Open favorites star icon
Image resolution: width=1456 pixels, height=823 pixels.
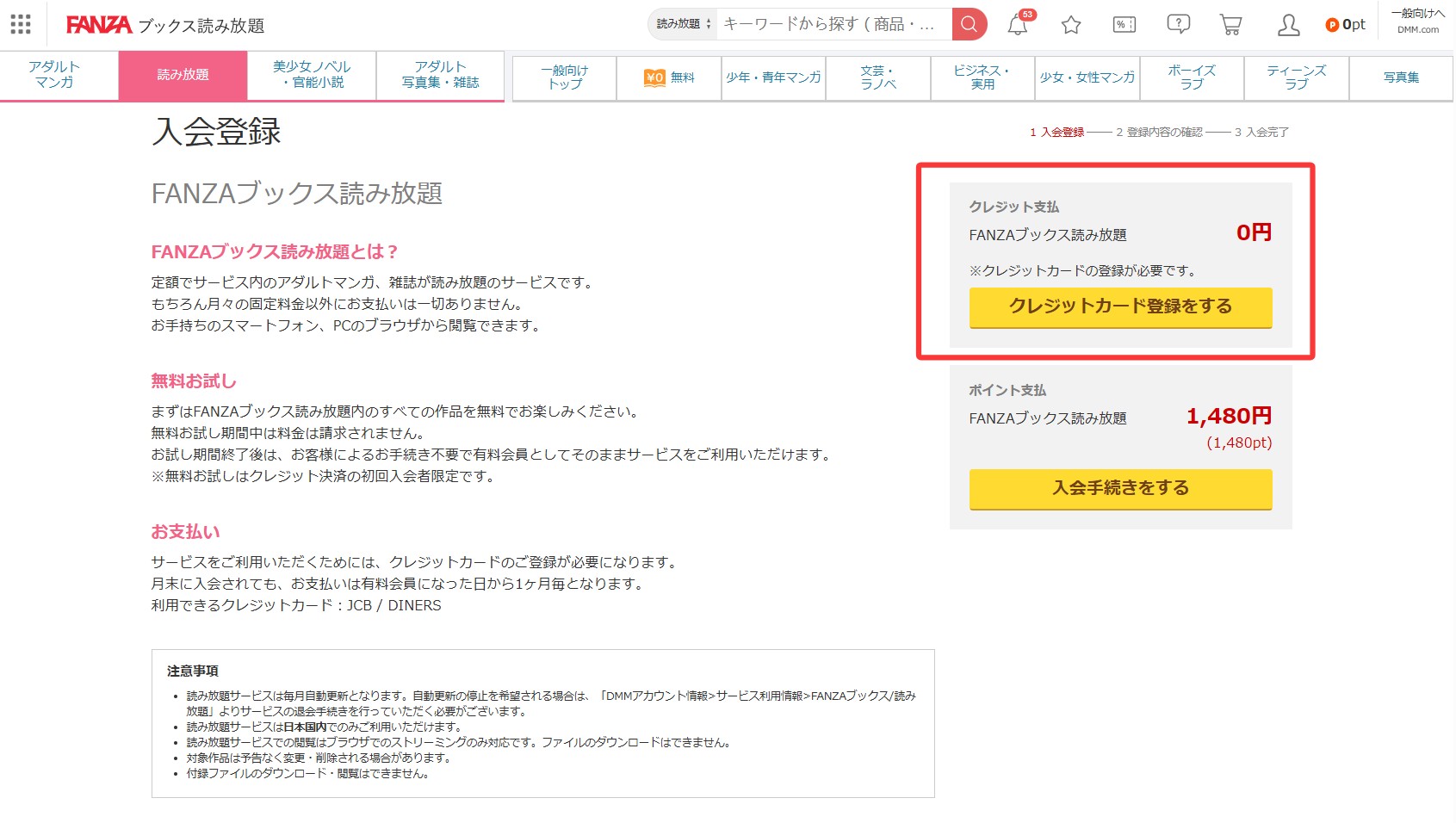[x=1071, y=25]
